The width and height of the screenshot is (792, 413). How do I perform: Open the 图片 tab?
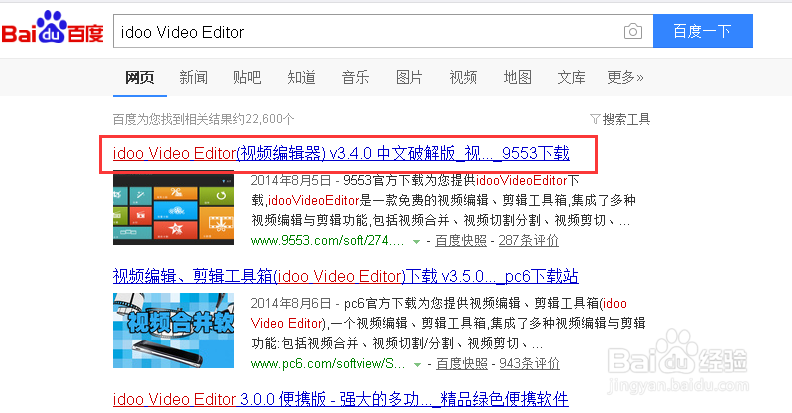click(x=409, y=77)
